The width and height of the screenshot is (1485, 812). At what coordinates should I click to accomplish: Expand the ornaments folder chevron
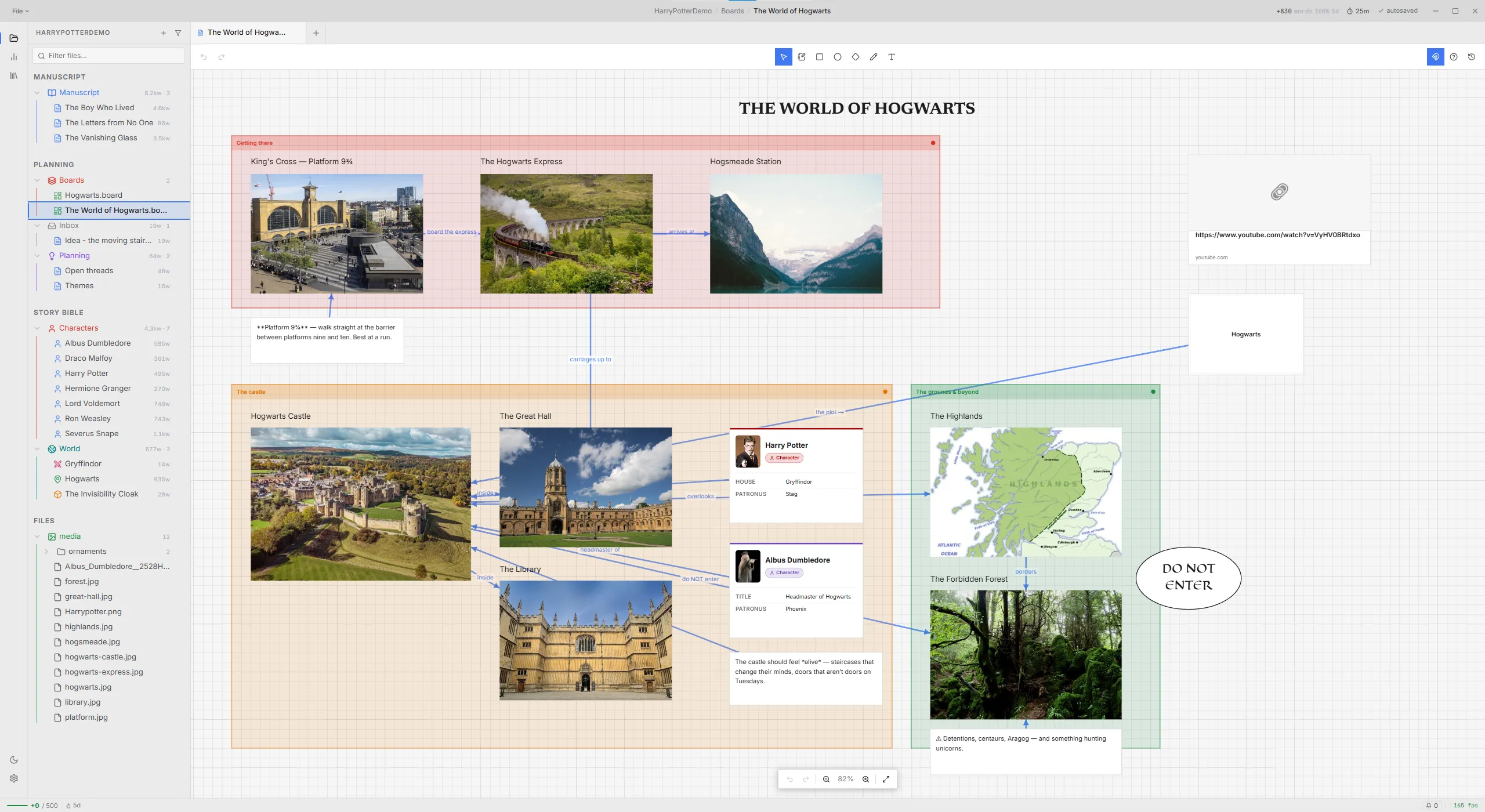pyautogui.click(x=46, y=552)
